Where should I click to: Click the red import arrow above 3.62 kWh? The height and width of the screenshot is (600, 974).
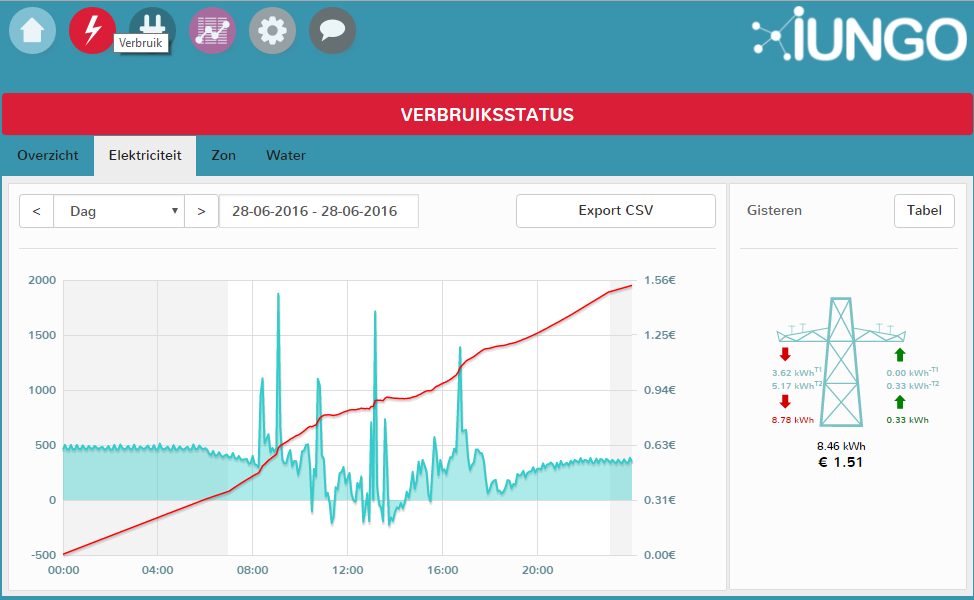coord(785,354)
